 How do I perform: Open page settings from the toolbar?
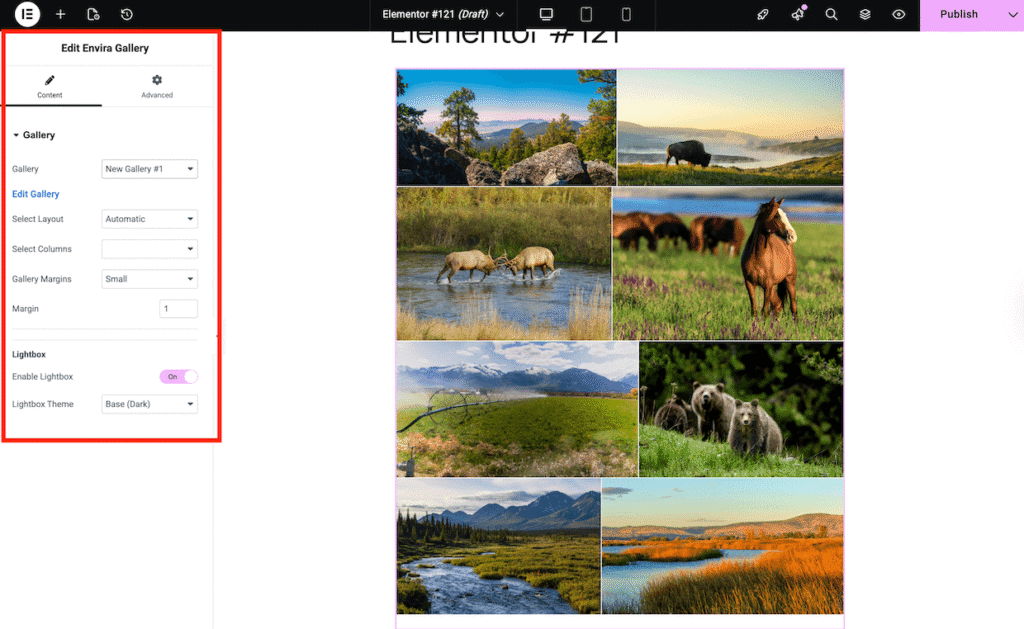[93, 14]
